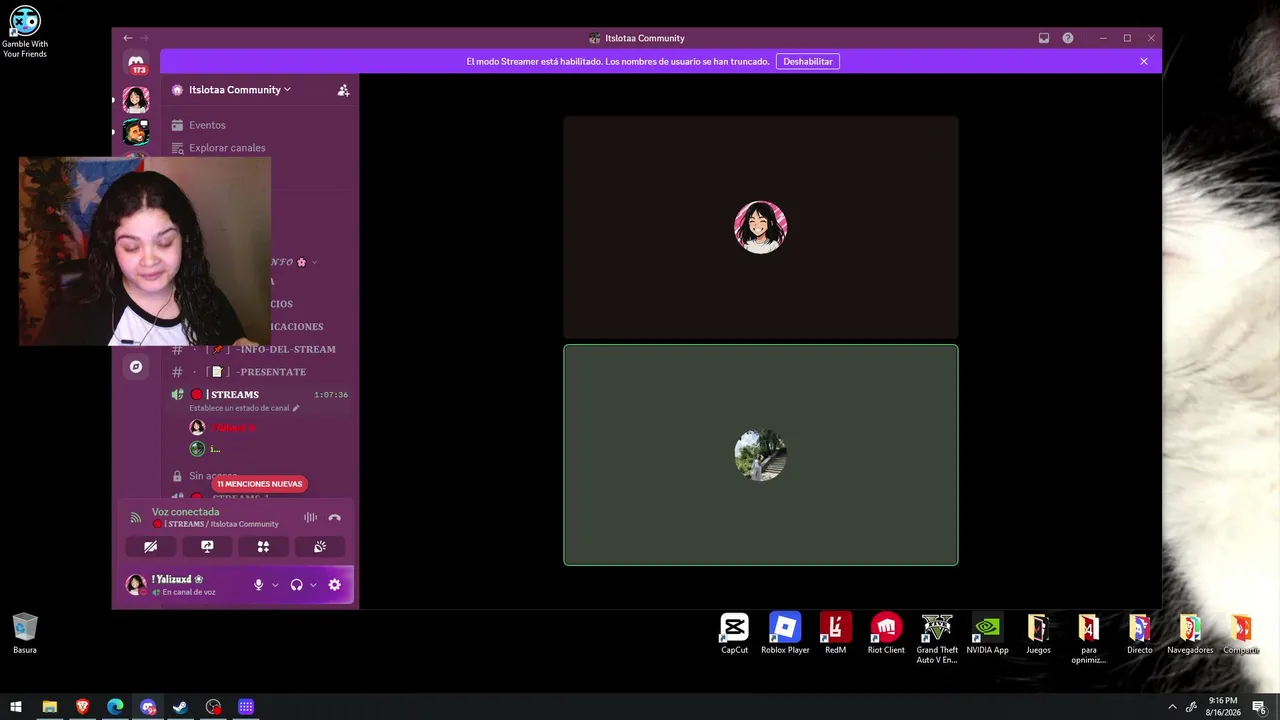Switch to Discord on the taskbar
1280x720 pixels.
pyautogui.click(x=148, y=707)
